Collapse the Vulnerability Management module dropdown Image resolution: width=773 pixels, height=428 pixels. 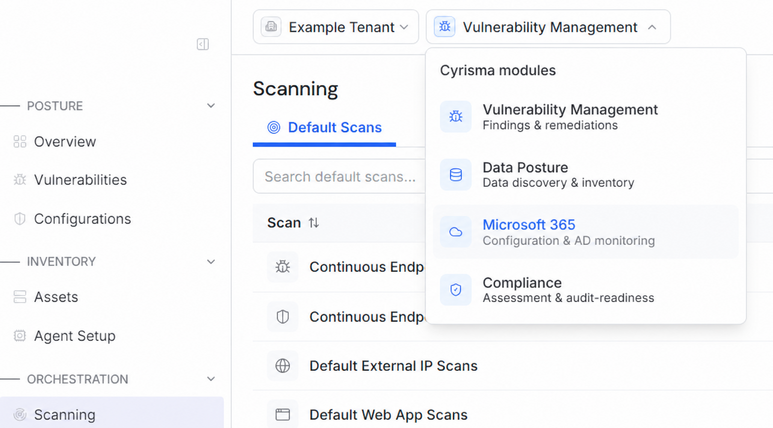[x=548, y=27]
